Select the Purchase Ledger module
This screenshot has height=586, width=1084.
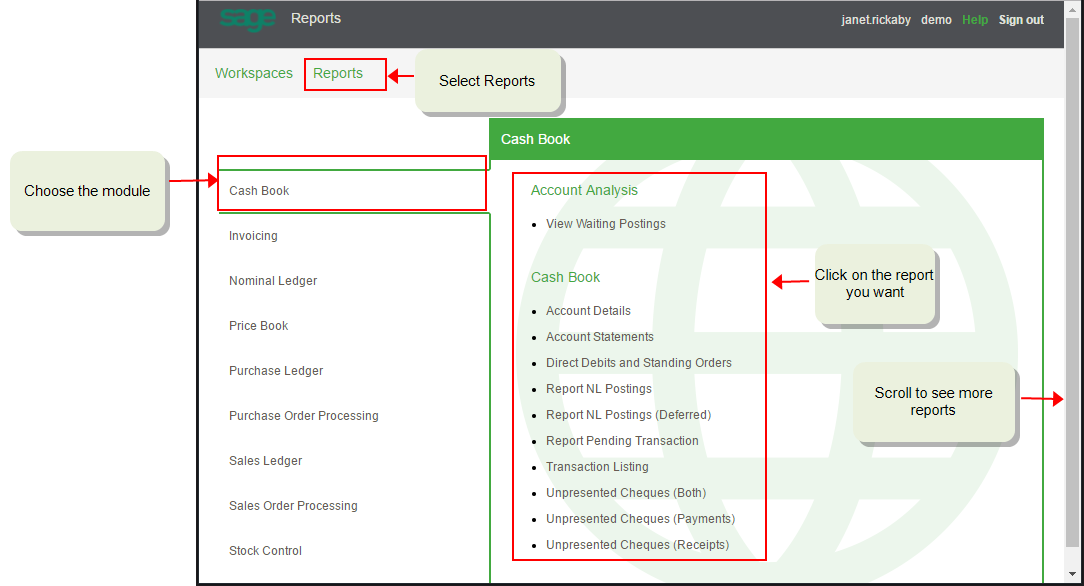click(276, 370)
